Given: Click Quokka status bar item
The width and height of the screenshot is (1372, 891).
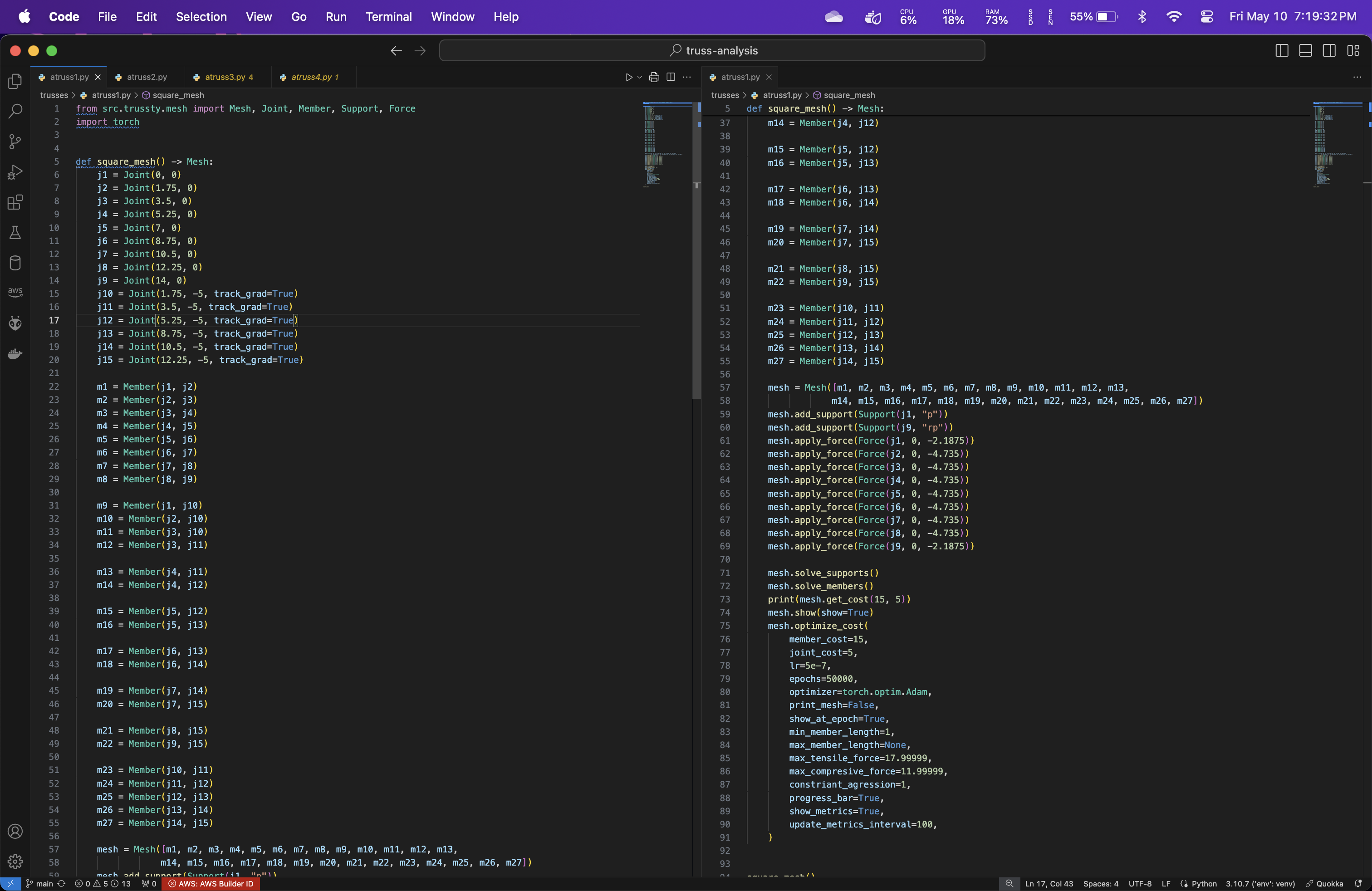Looking at the screenshot, I should [x=1325, y=883].
